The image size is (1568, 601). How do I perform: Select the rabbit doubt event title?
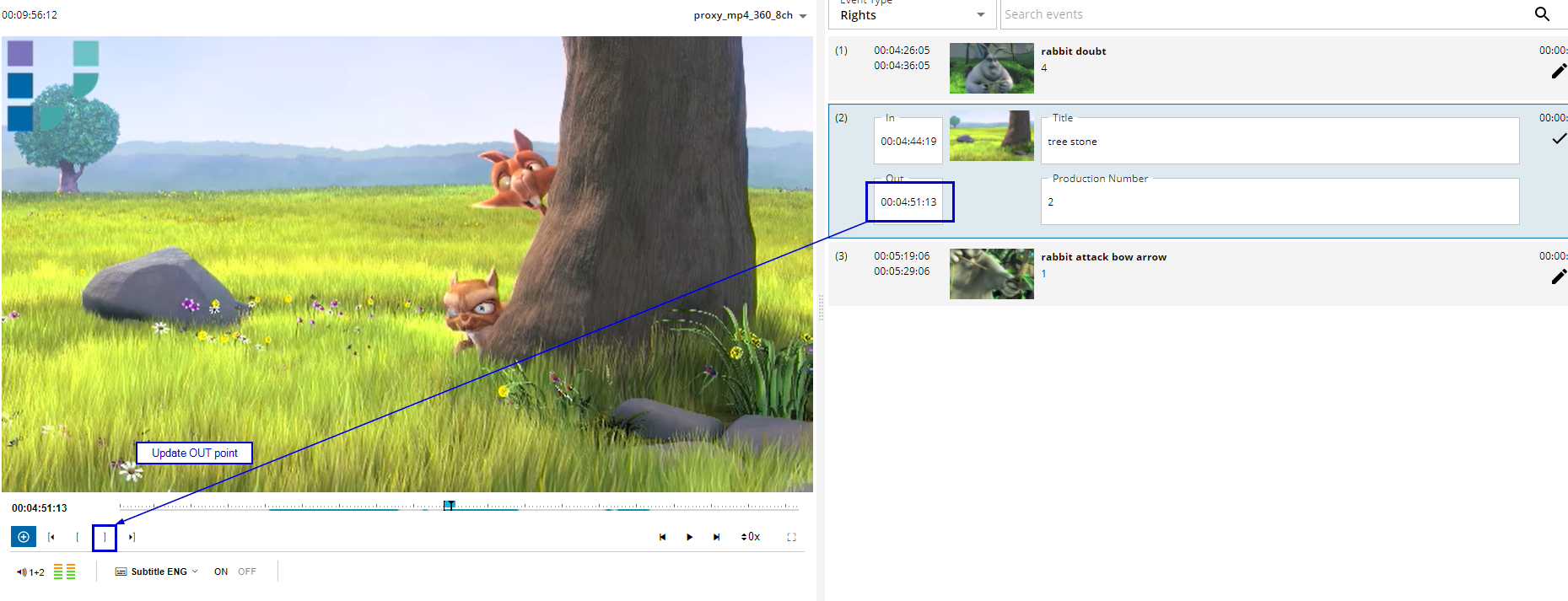click(1073, 51)
